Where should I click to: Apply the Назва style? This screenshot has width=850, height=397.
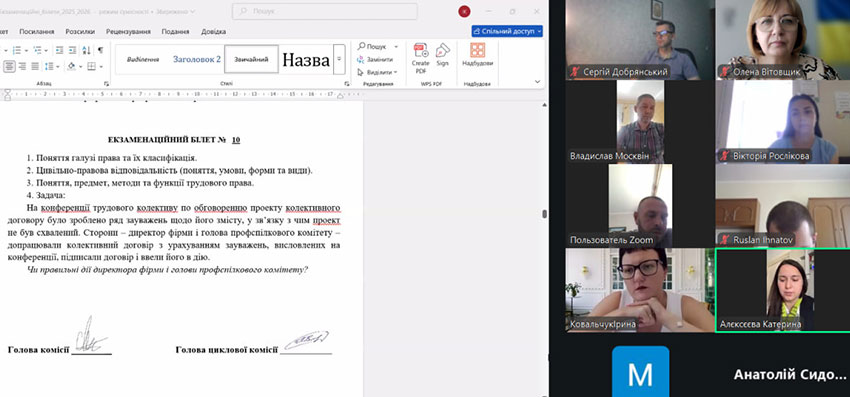(x=306, y=59)
